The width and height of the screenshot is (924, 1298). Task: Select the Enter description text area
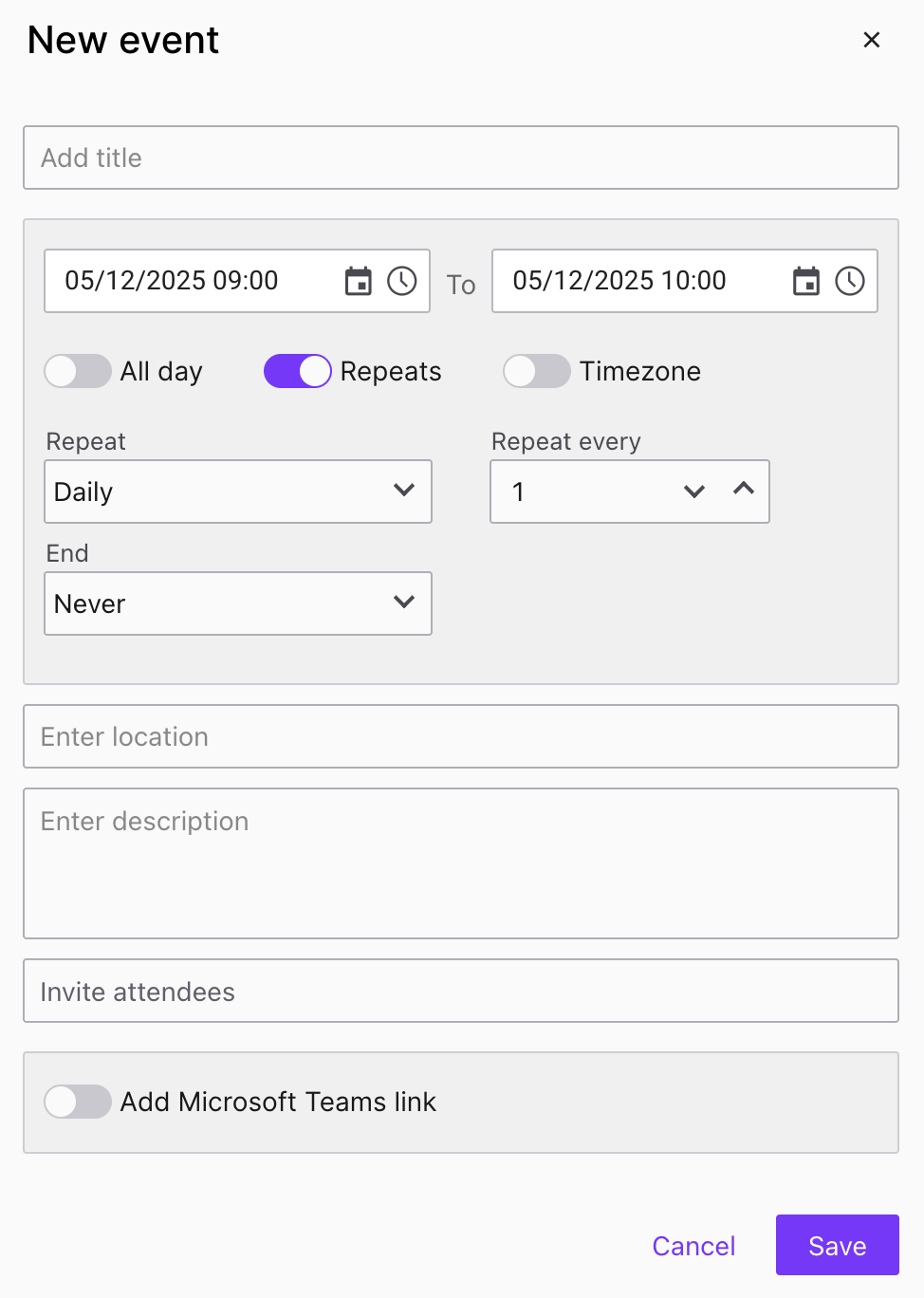pos(461,863)
